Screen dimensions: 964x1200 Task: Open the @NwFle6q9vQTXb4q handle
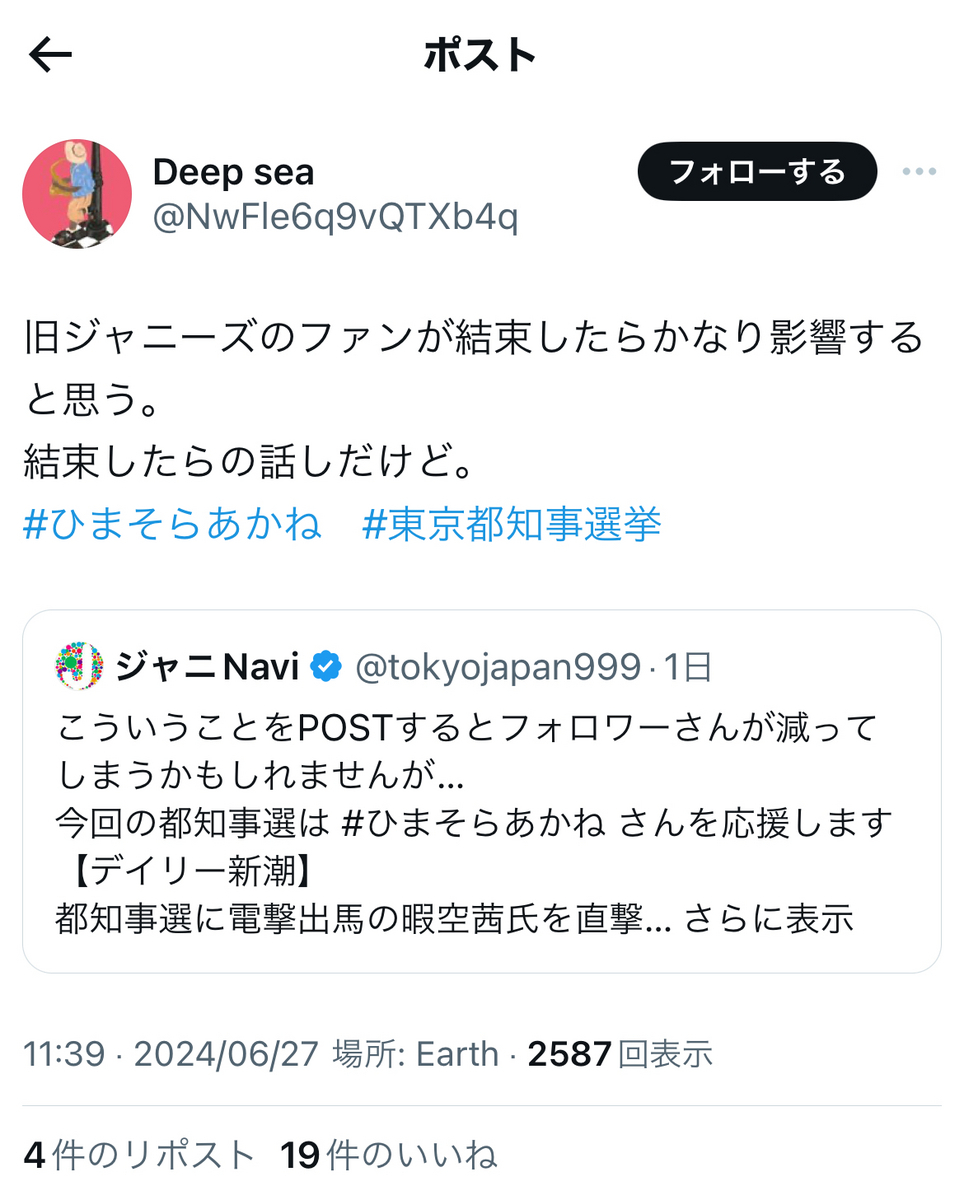335,218
